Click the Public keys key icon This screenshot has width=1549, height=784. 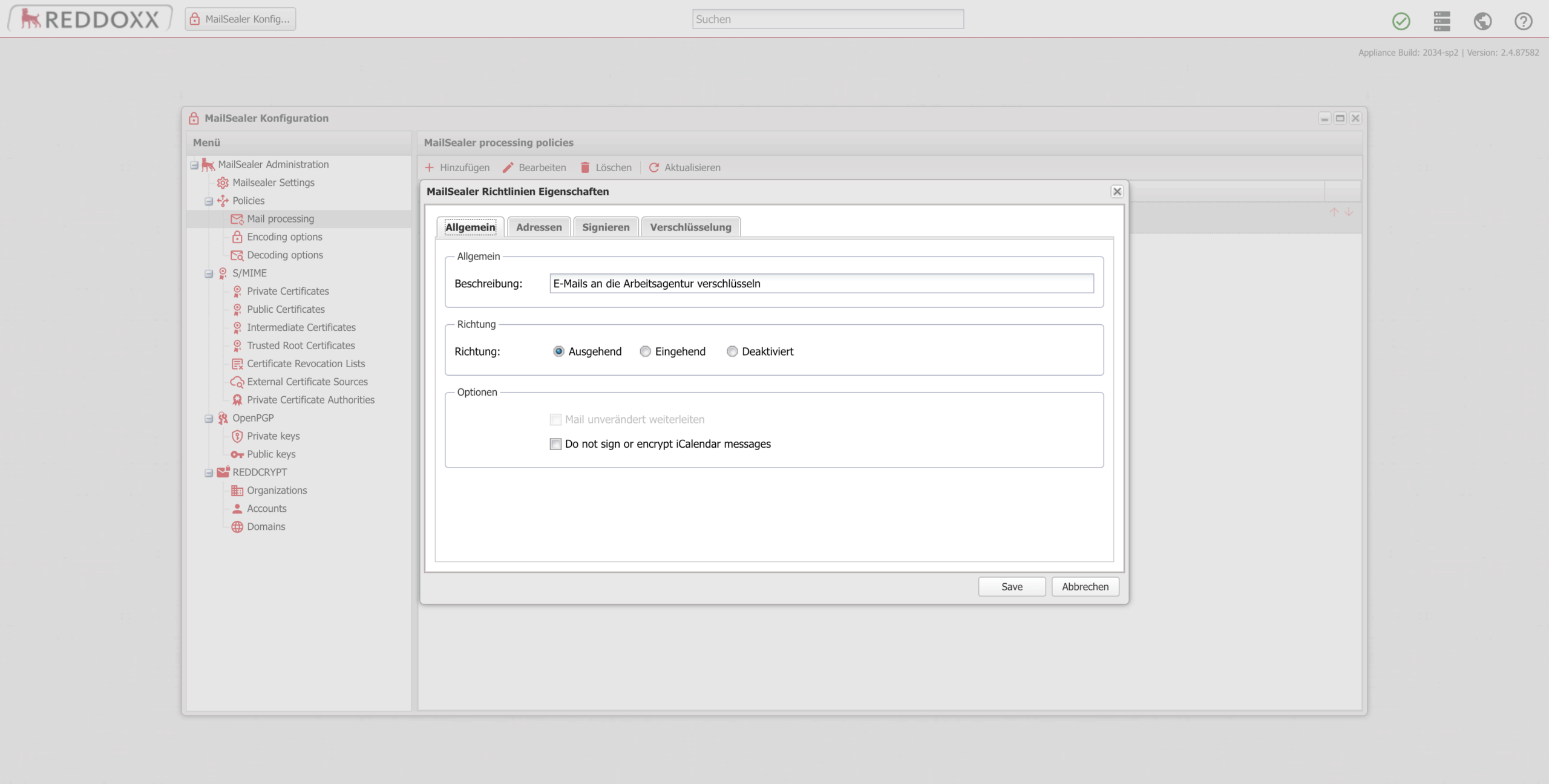pyautogui.click(x=237, y=454)
